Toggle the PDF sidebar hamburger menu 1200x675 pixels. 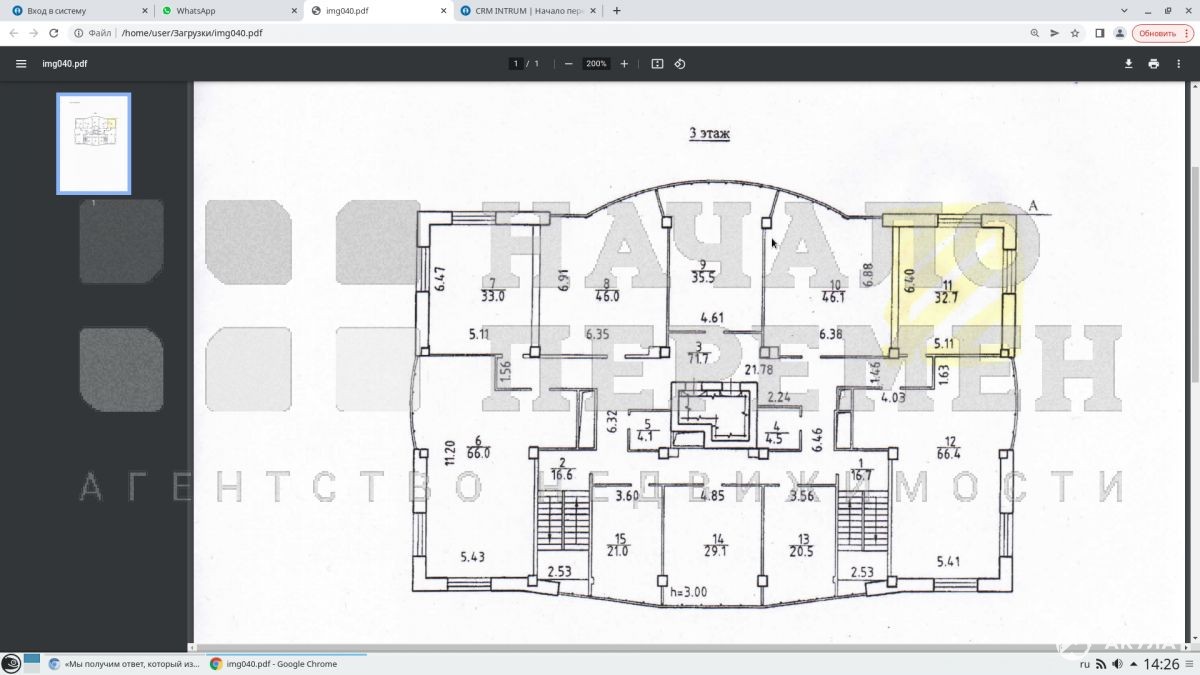pyautogui.click(x=21, y=64)
